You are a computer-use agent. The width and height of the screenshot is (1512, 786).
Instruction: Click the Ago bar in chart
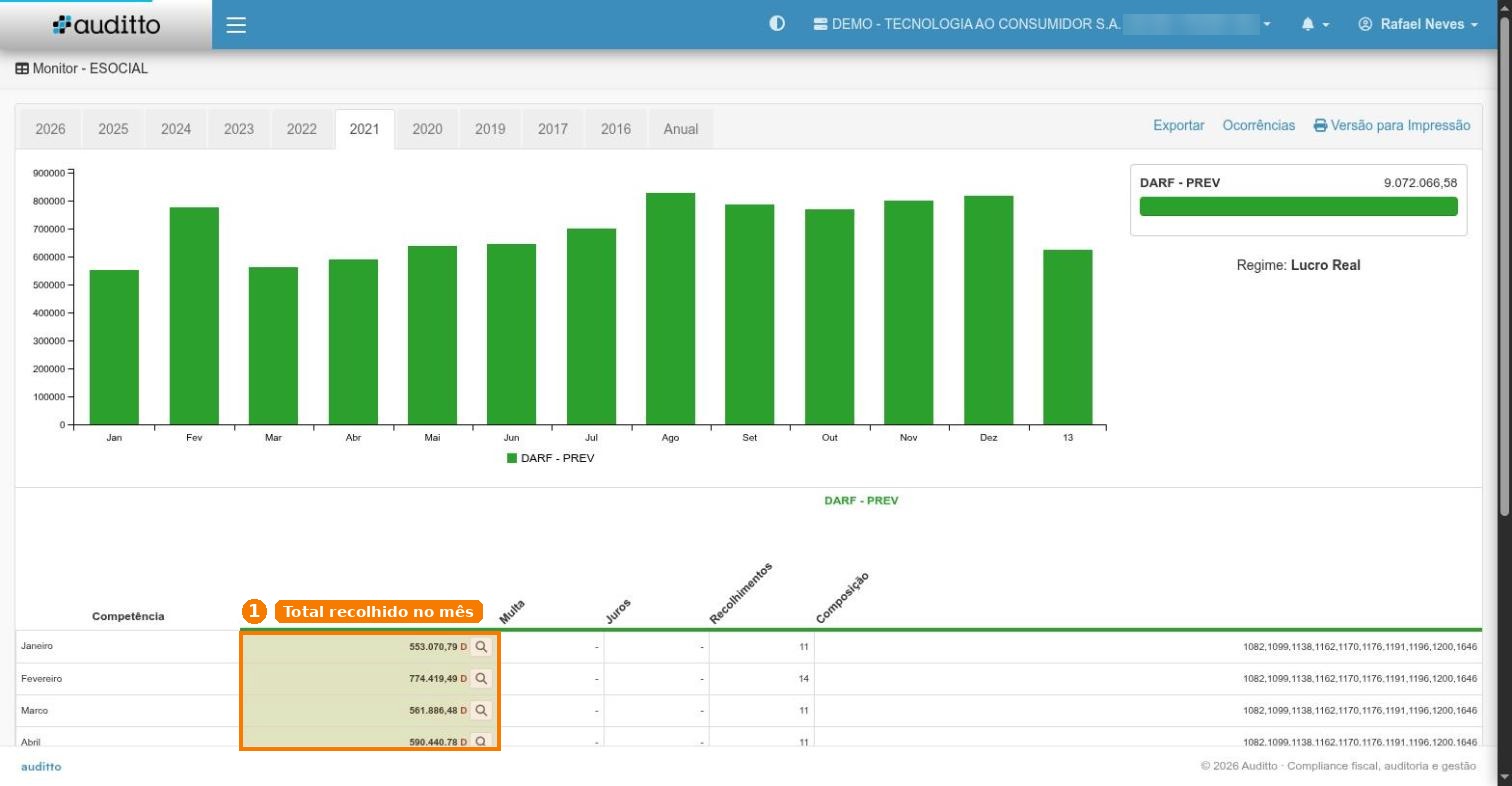[670, 309]
